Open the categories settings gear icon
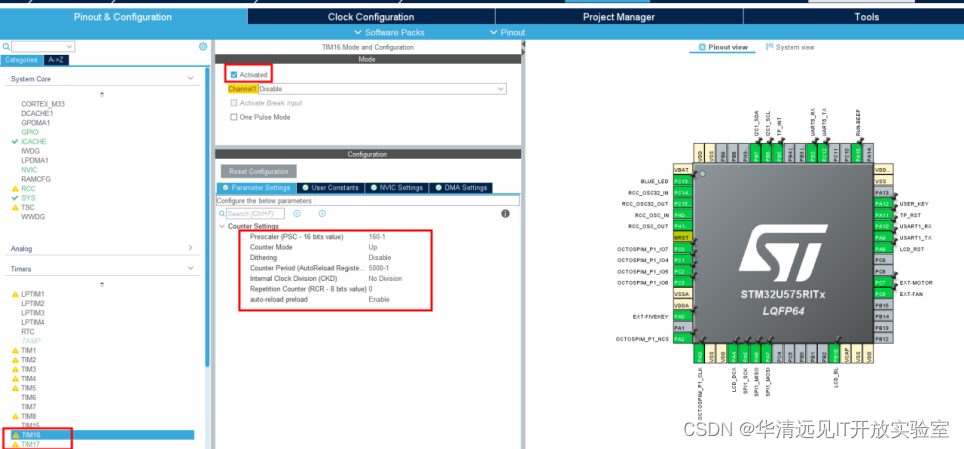The image size is (964, 449). (x=203, y=46)
